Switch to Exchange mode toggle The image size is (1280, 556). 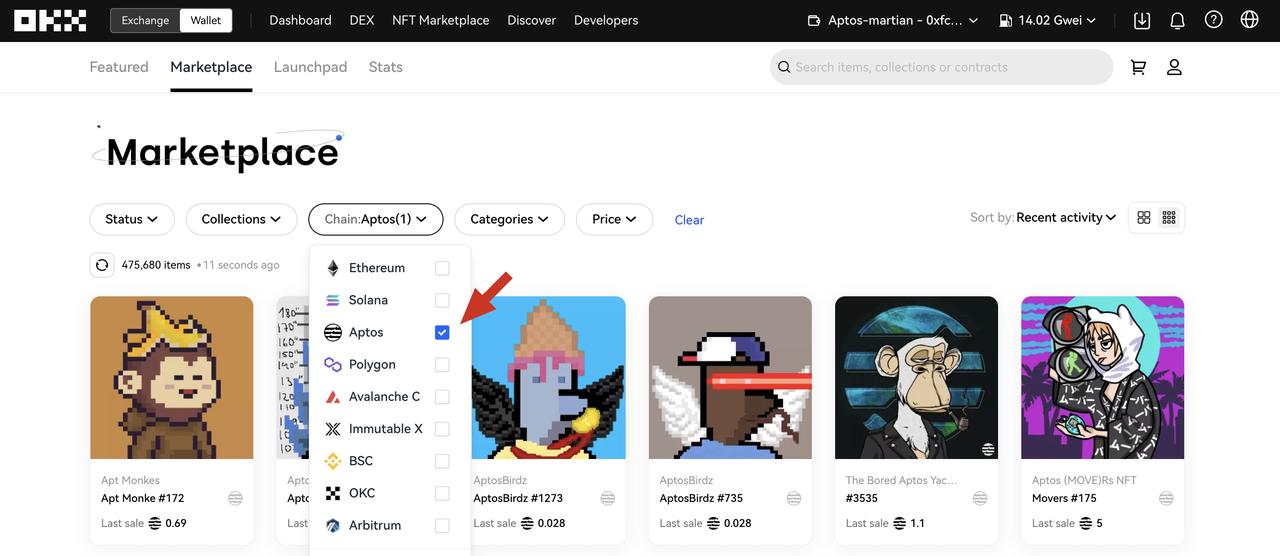145,20
